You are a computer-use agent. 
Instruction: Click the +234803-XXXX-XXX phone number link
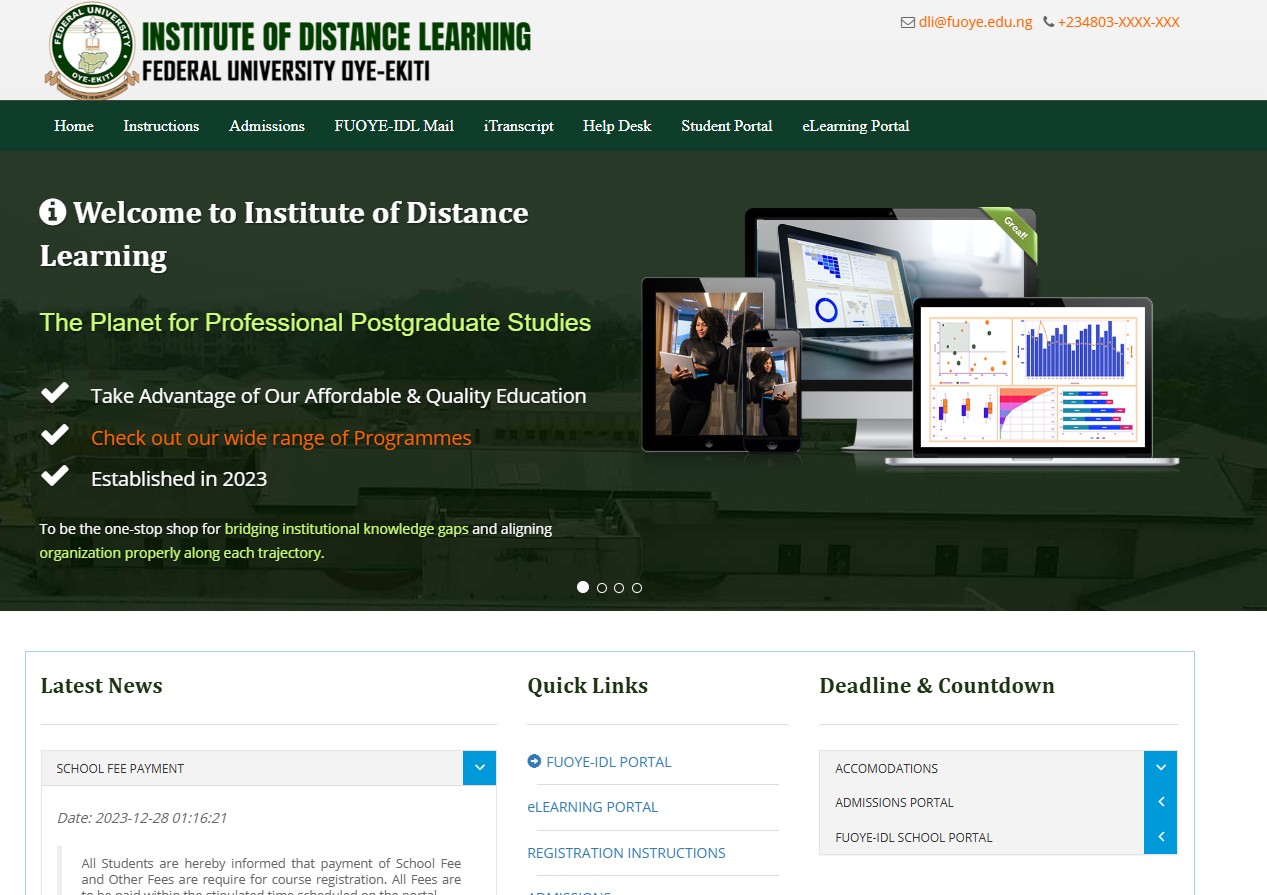click(x=1118, y=22)
